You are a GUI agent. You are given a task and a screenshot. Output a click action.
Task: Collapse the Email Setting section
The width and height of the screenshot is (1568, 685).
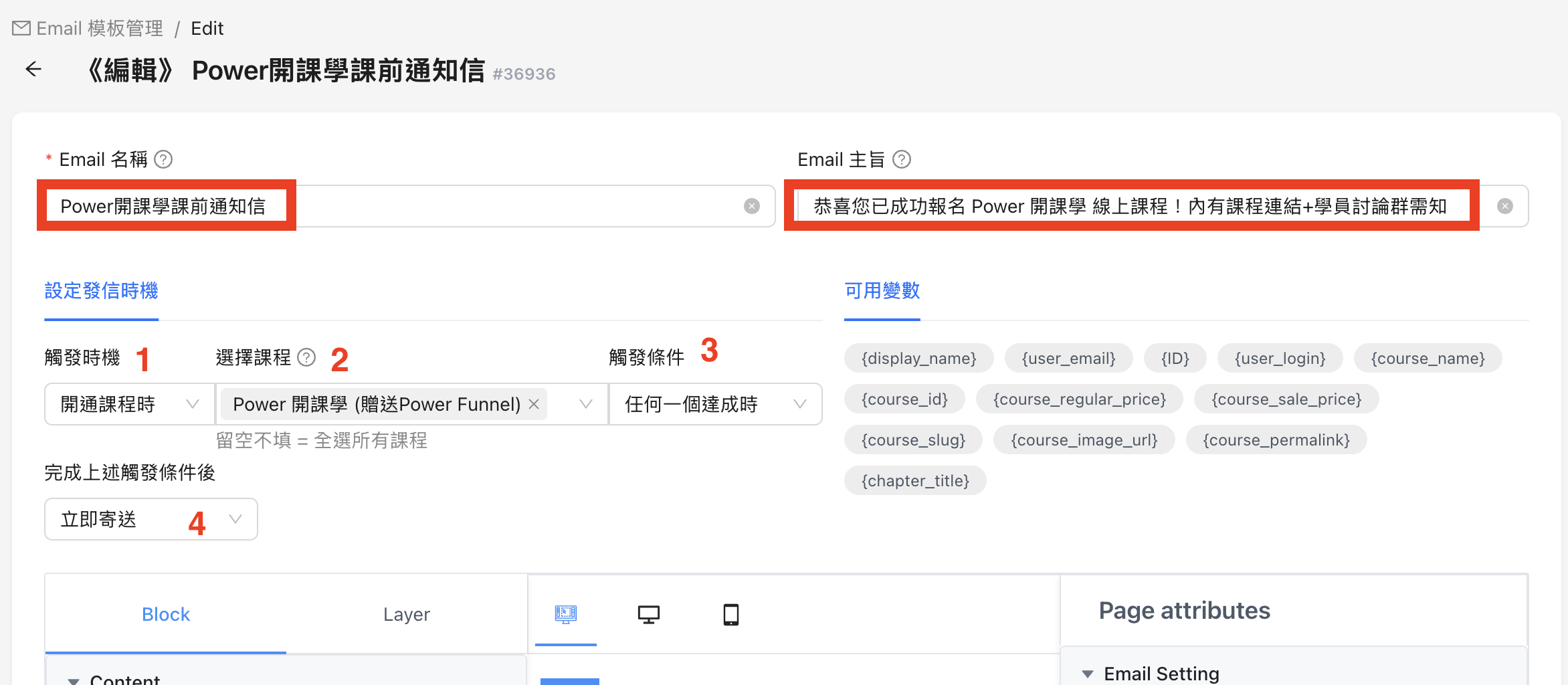(1088, 673)
